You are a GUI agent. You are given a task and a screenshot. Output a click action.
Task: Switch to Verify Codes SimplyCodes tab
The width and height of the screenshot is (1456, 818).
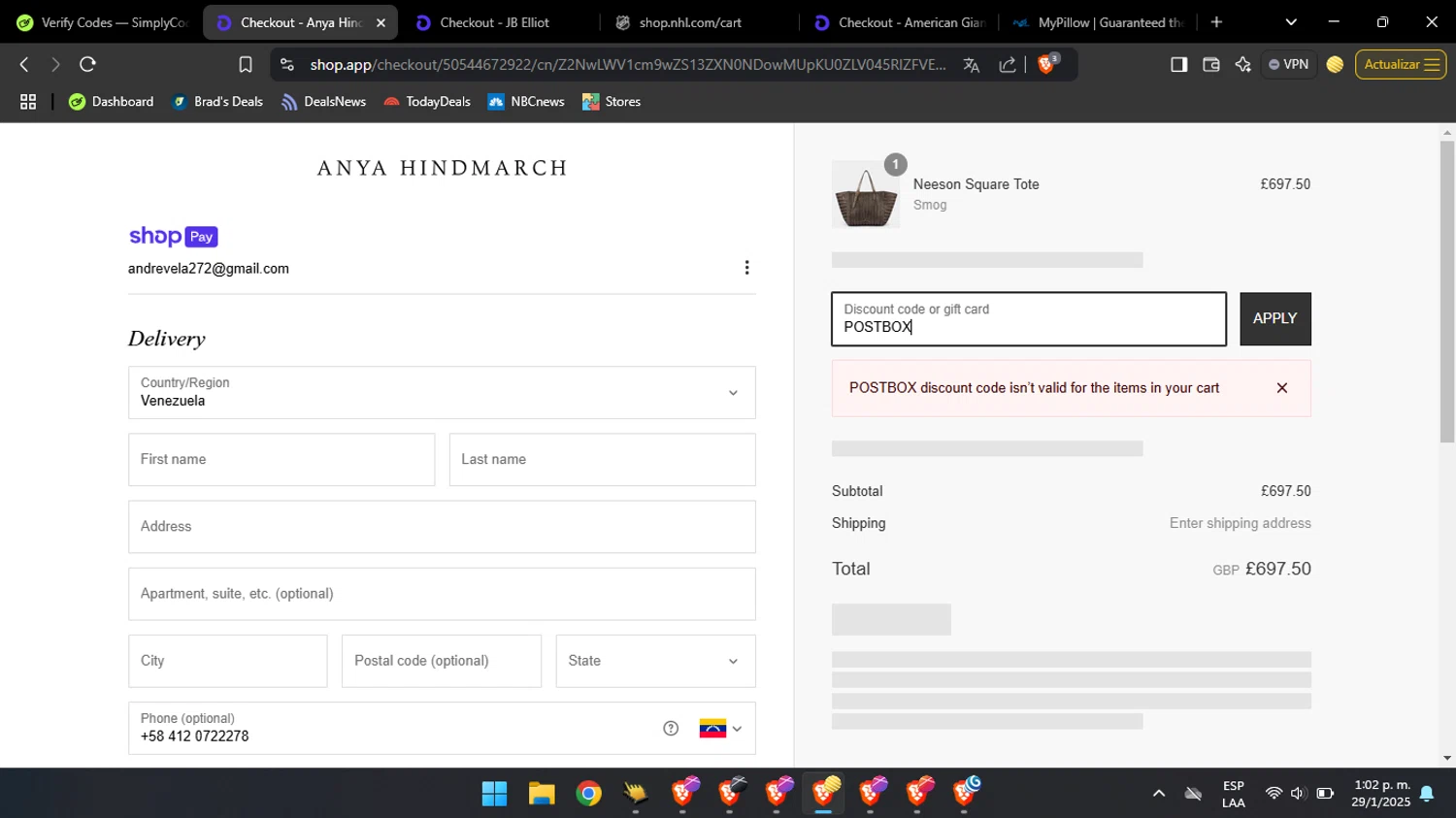pos(101,22)
